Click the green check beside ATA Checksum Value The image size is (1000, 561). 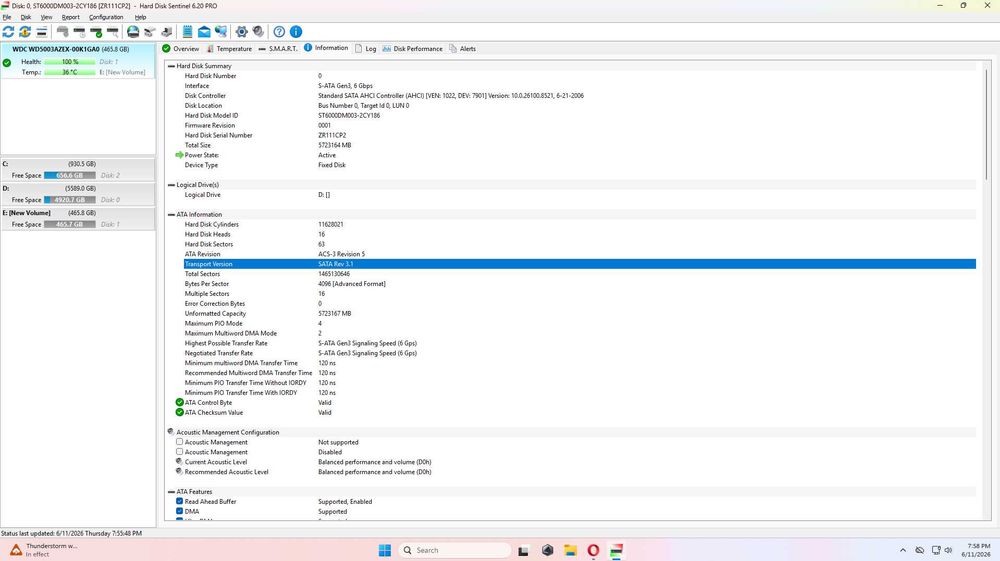[x=179, y=412]
